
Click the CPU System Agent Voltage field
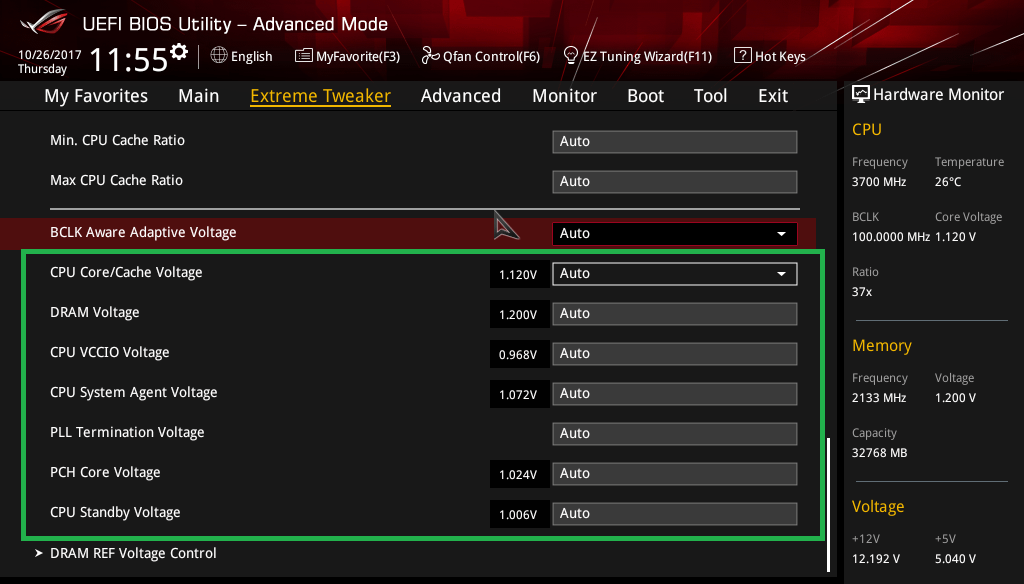coord(675,394)
